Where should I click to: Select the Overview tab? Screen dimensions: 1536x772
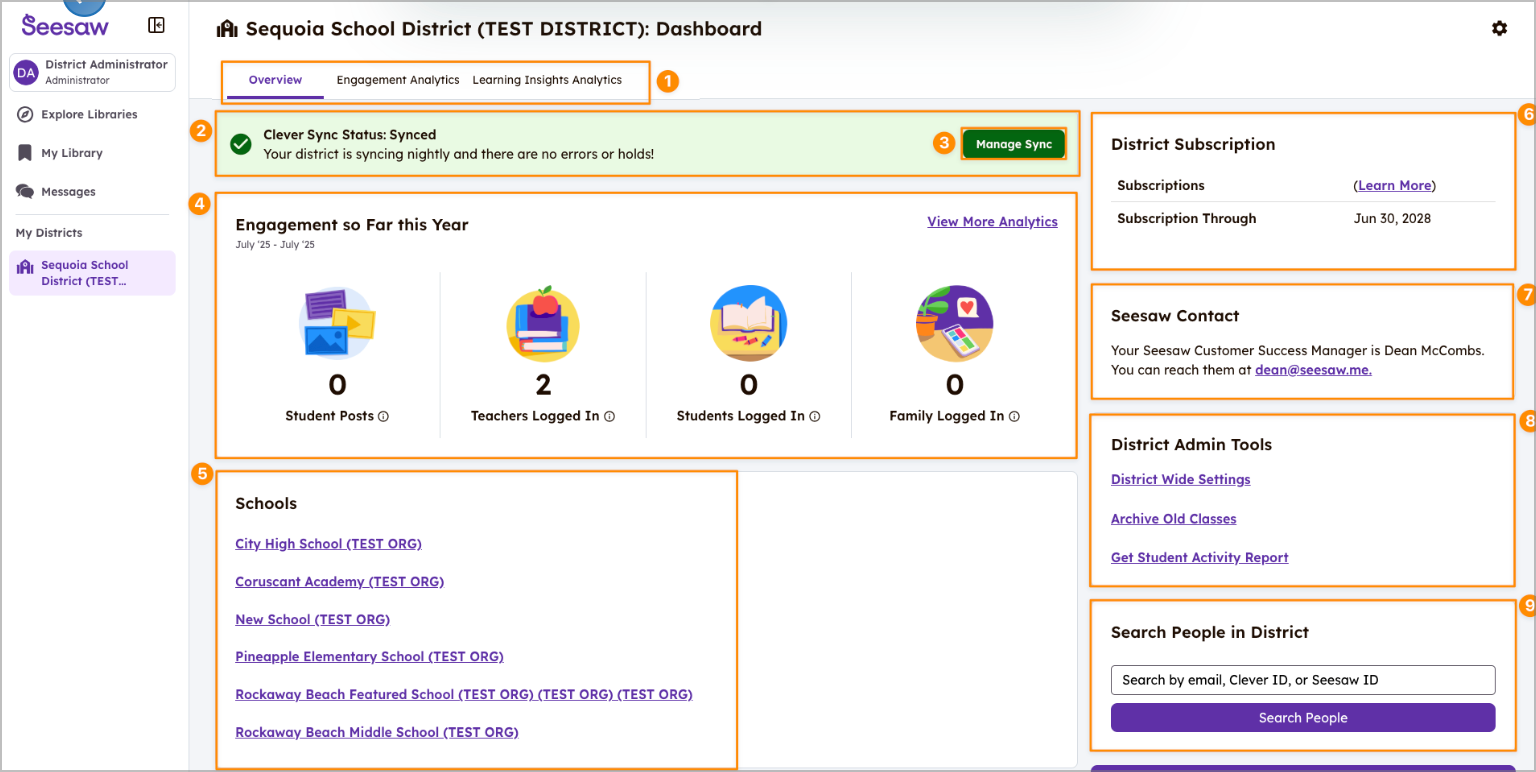click(275, 80)
